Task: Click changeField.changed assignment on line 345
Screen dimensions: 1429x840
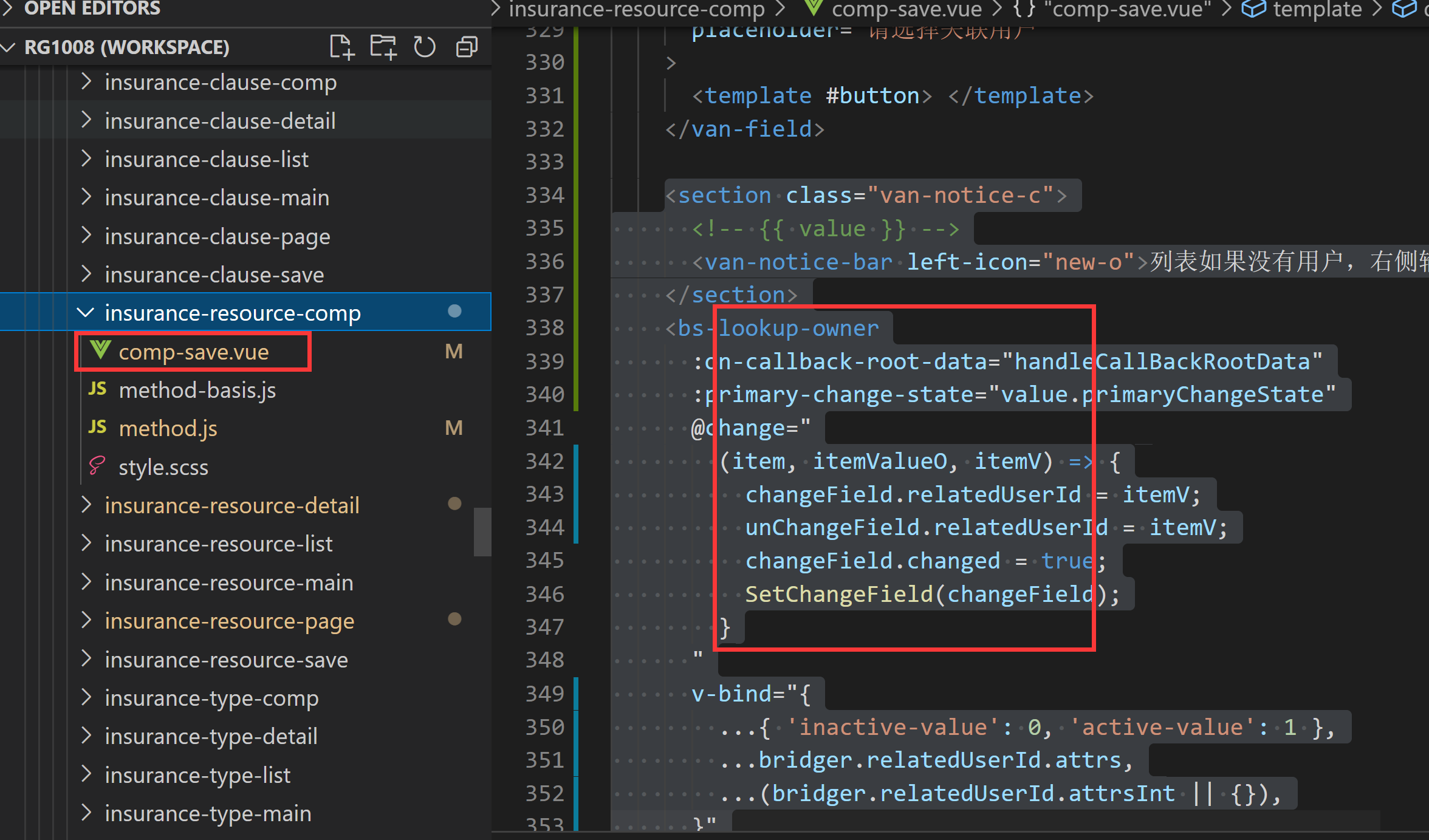Action: coord(926,561)
